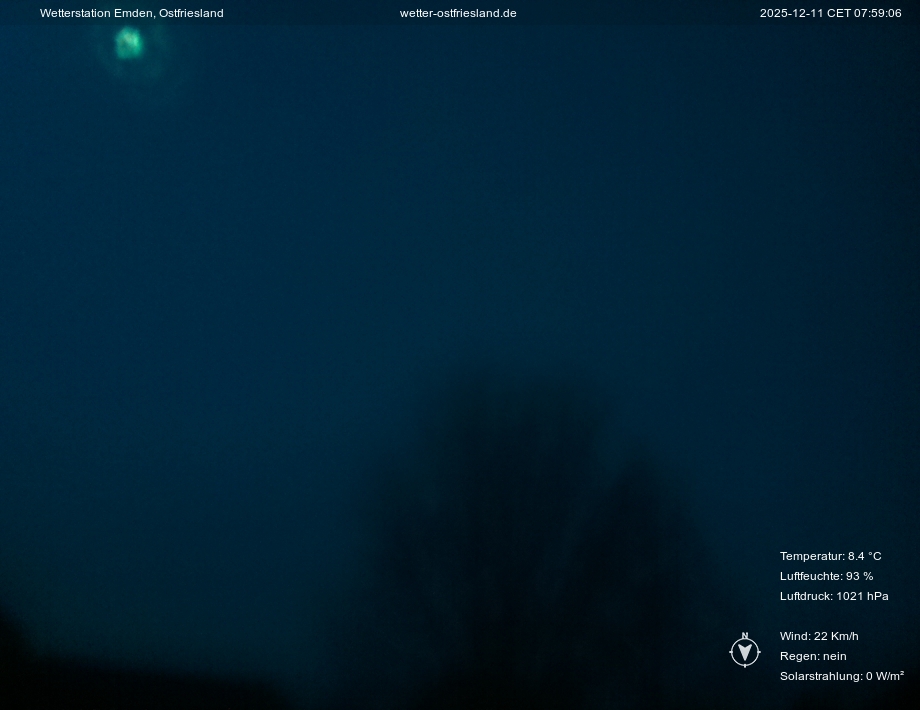
Task: Open the wetter-ostfriesland.de link
Action: [458, 13]
